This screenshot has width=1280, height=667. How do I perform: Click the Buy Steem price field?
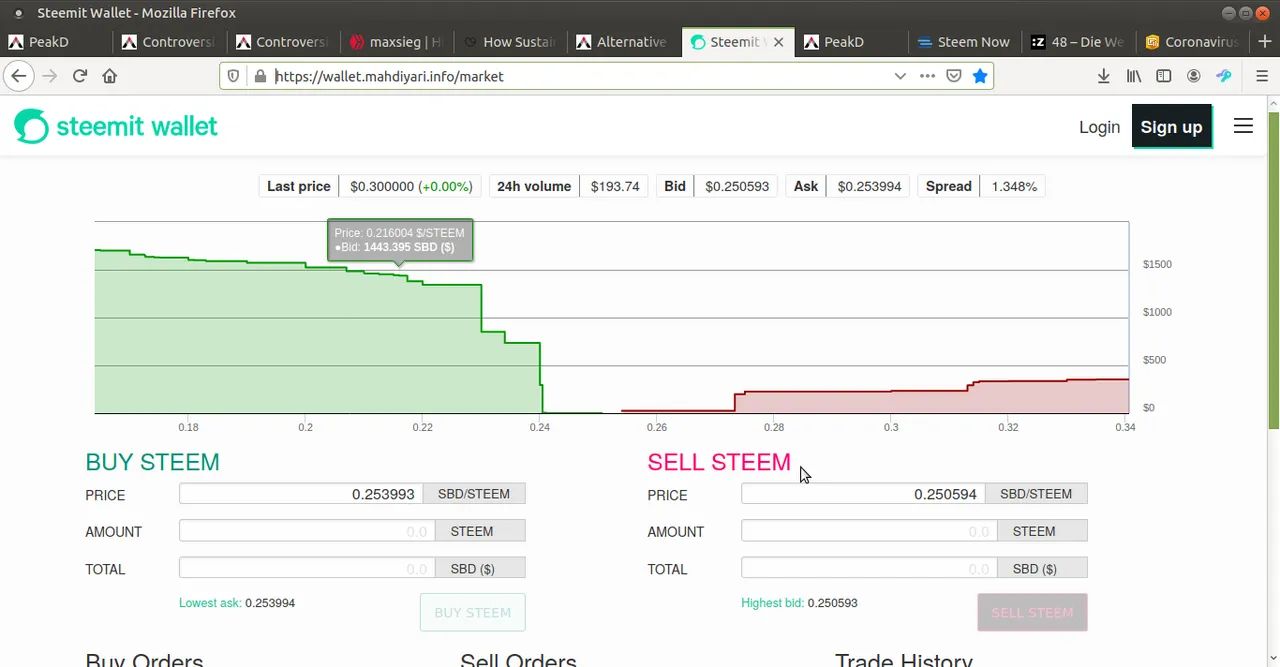pos(301,494)
